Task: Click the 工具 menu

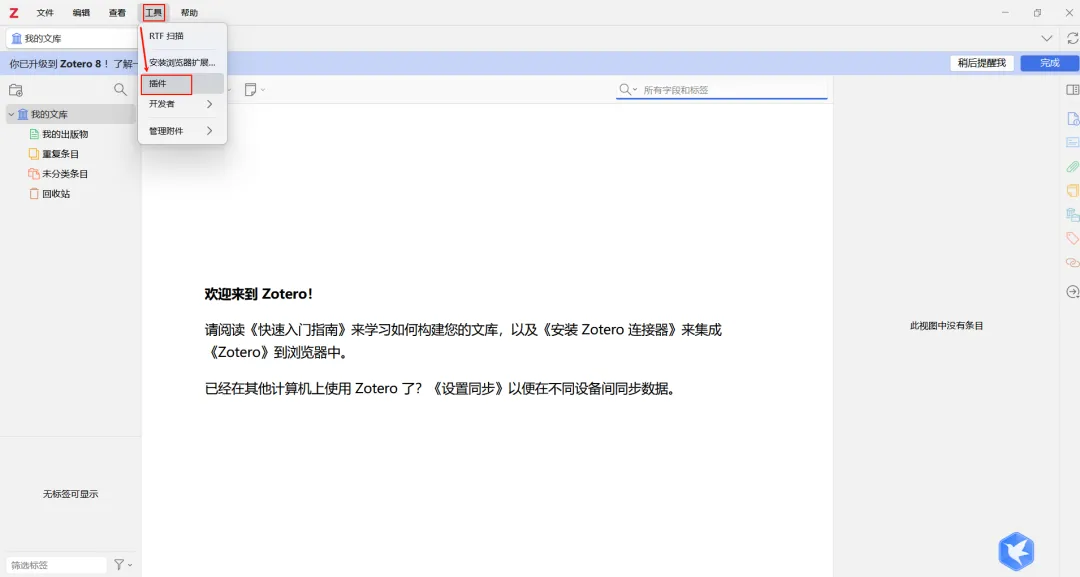Action: 154,12
